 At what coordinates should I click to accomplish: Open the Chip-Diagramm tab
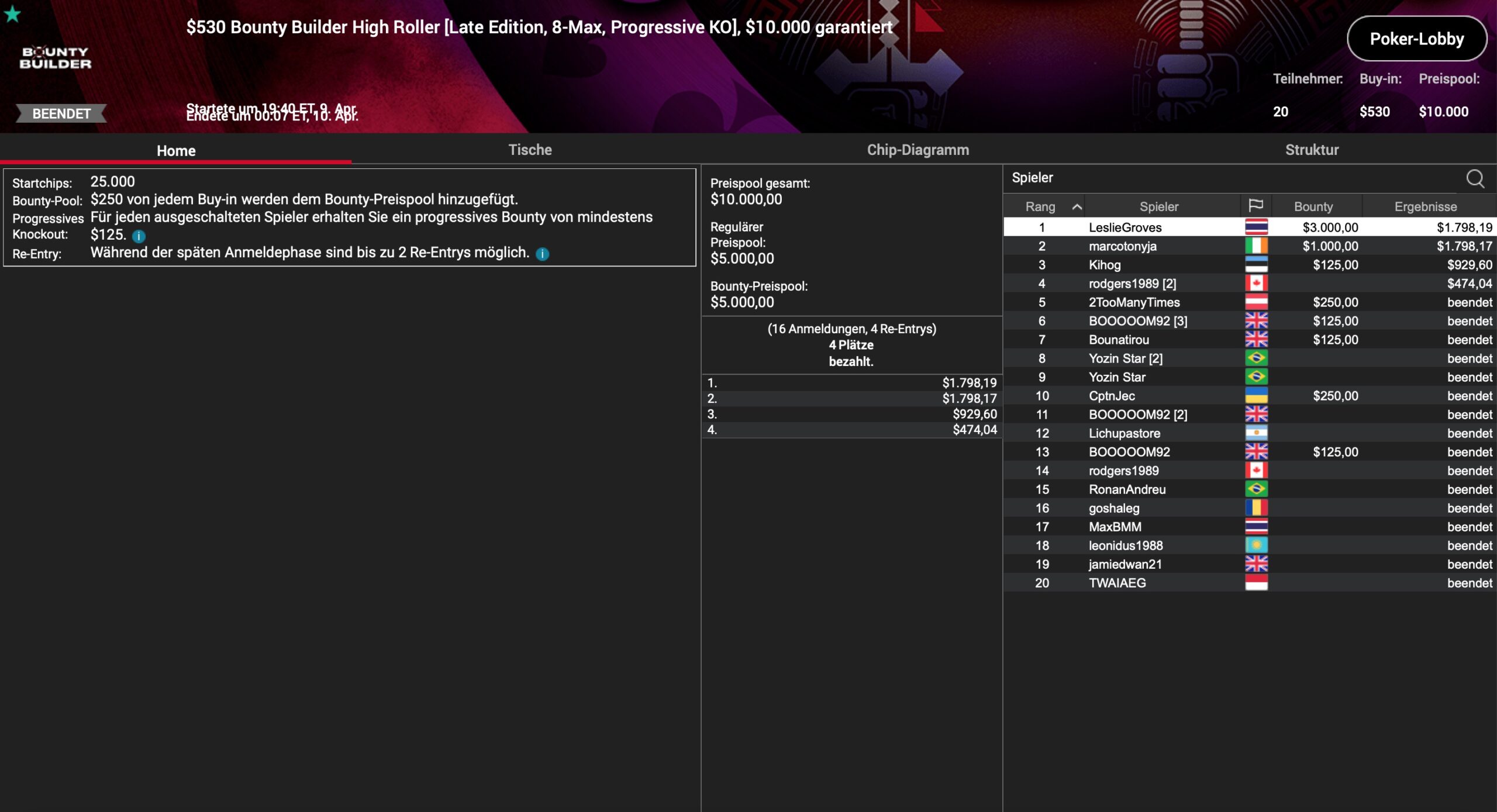coord(917,150)
